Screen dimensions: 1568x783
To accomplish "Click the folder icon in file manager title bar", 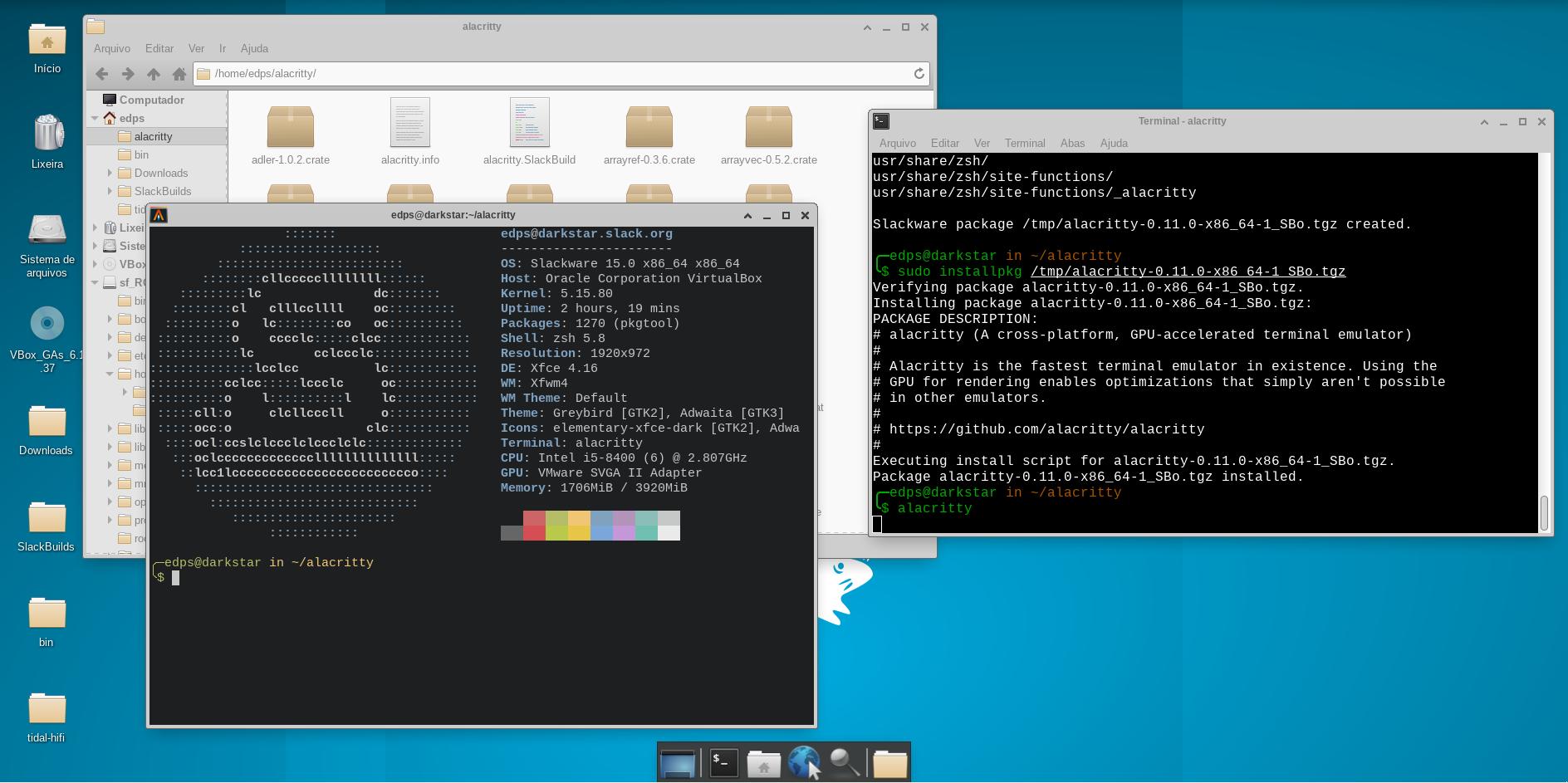I will (96, 27).
